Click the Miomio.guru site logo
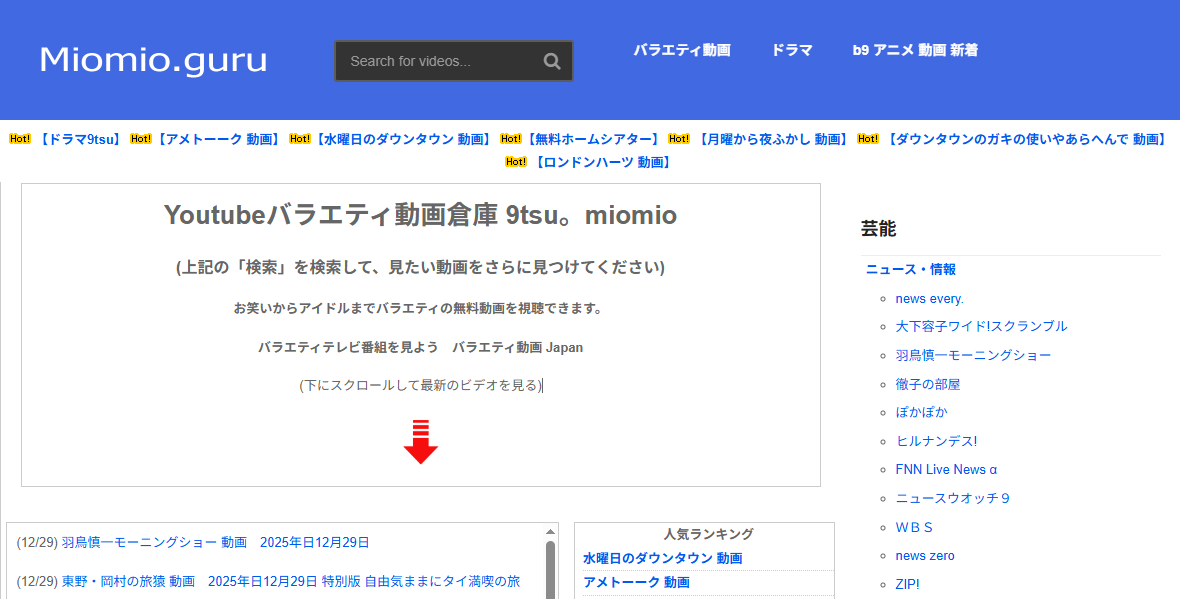Screen dimensions: 1180x599 152,59
